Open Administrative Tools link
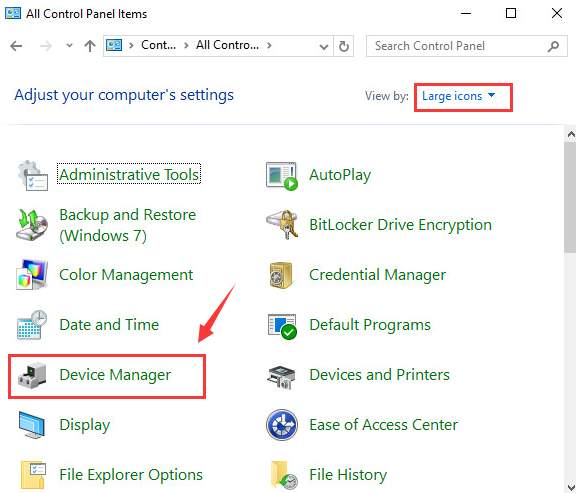The height and width of the screenshot is (493, 576). [x=129, y=174]
